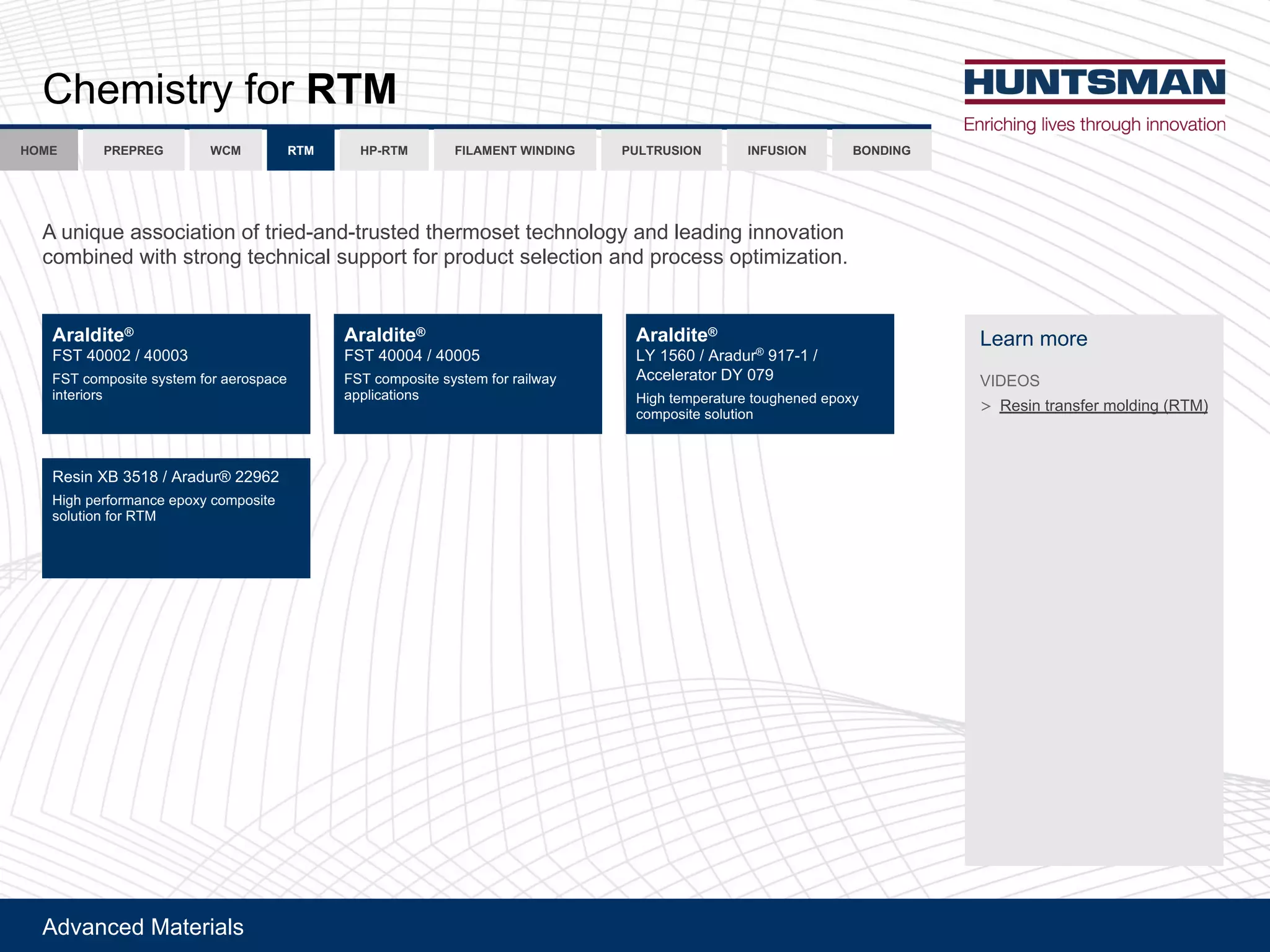Screen dimensions: 1270x952
Task: Open Araldite FST 40002 / 40003 card
Action: click(x=176, y=374)
